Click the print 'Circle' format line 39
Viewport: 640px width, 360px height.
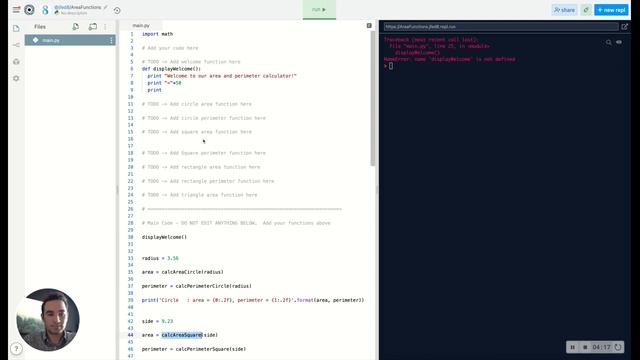click(x=253, y=300)
